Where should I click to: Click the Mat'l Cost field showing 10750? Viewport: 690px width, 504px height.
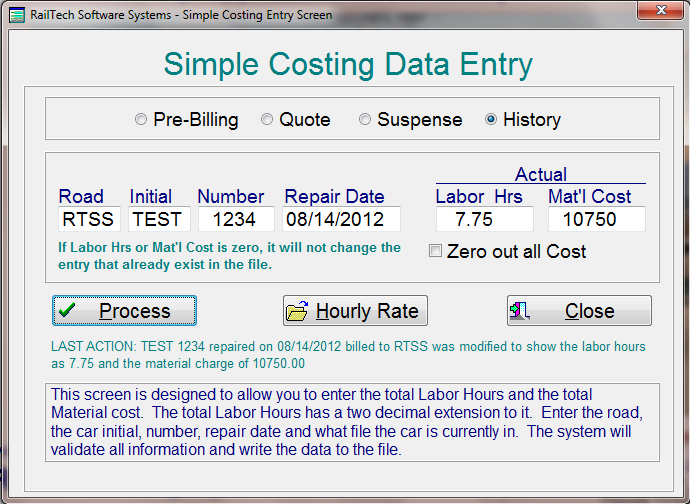(x=597, y=219)
